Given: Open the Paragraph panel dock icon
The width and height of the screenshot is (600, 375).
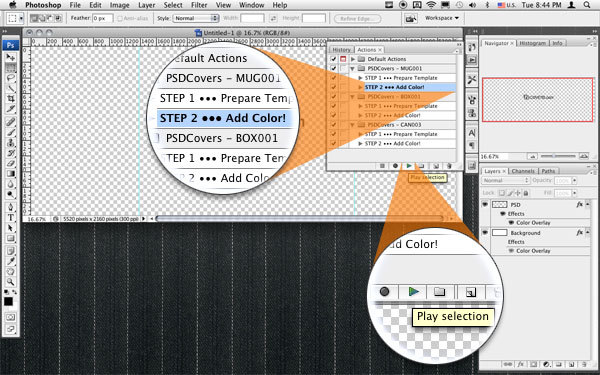Looking at the screenshot, I should (x=472, y=145).
